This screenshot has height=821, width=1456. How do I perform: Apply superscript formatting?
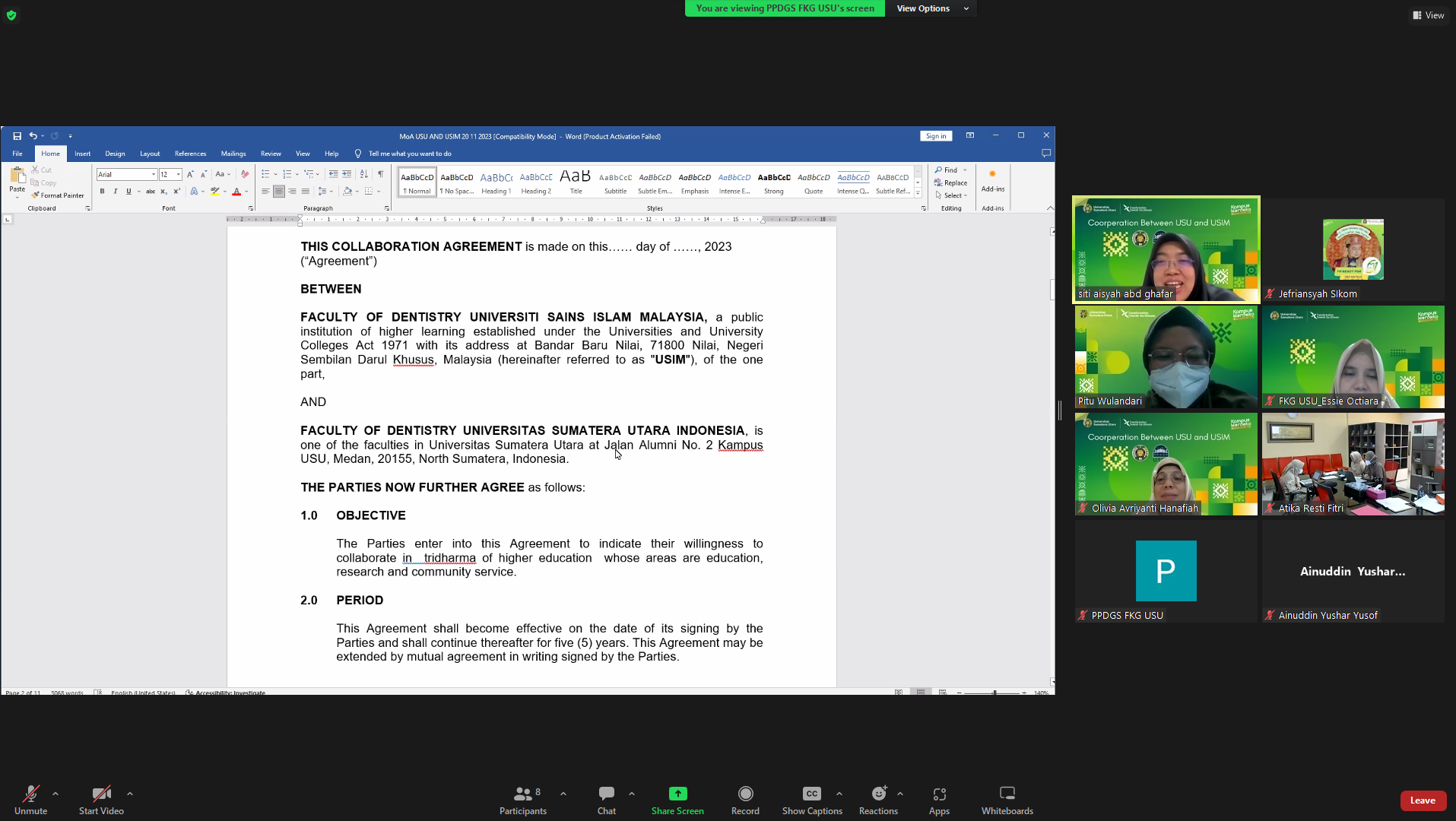point(176,192)
